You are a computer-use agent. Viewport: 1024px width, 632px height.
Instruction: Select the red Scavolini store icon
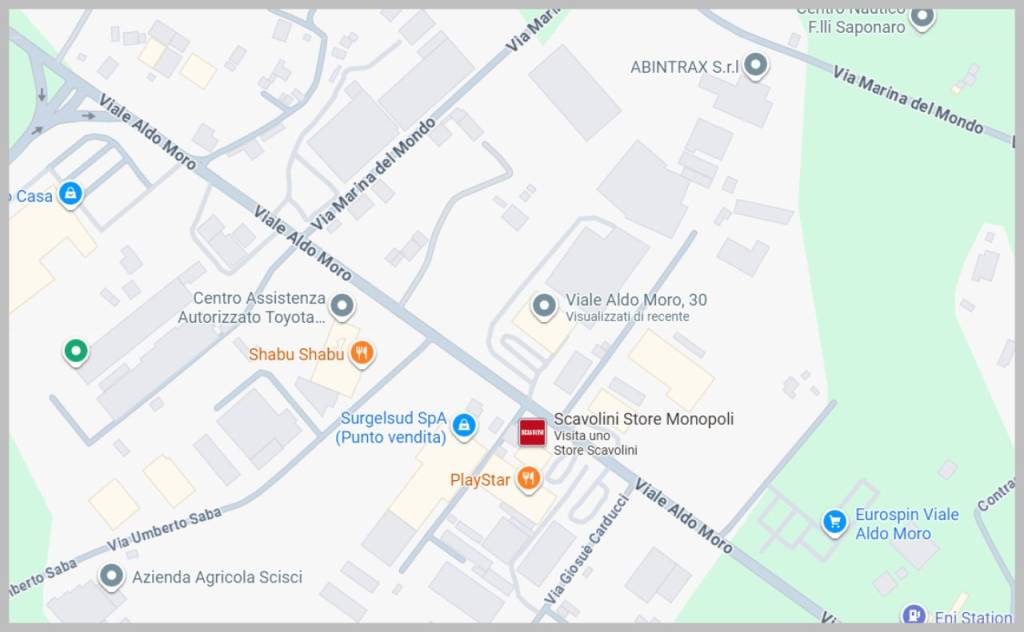532,432
